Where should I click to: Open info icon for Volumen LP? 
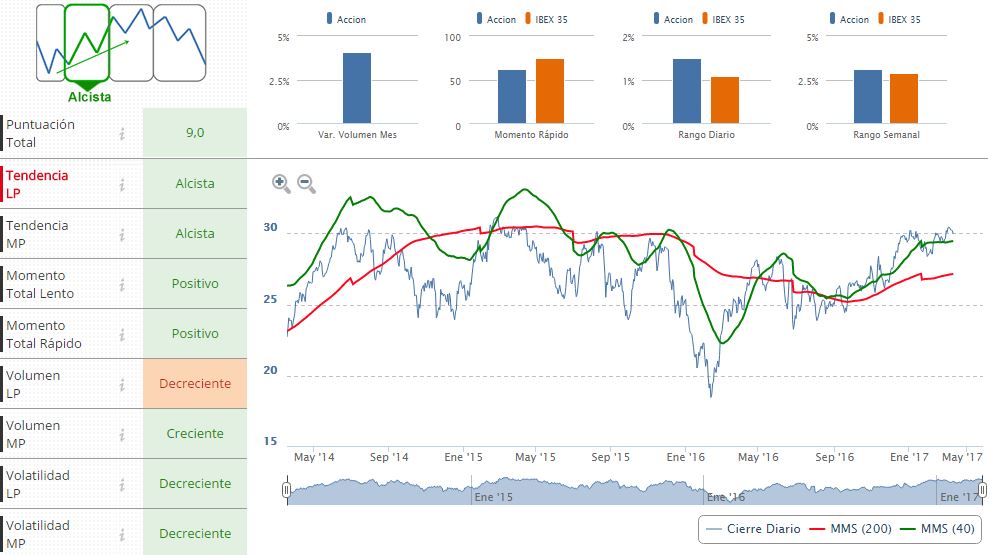pos(122,384)
